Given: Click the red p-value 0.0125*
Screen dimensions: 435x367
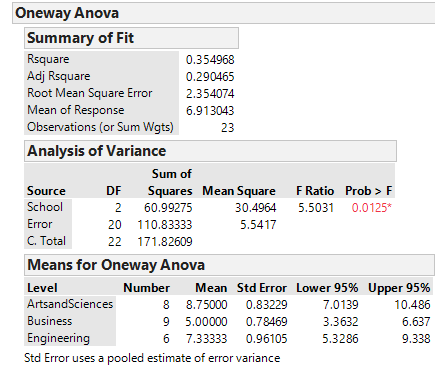Looking at the screenshot, I should click(372, 208).
